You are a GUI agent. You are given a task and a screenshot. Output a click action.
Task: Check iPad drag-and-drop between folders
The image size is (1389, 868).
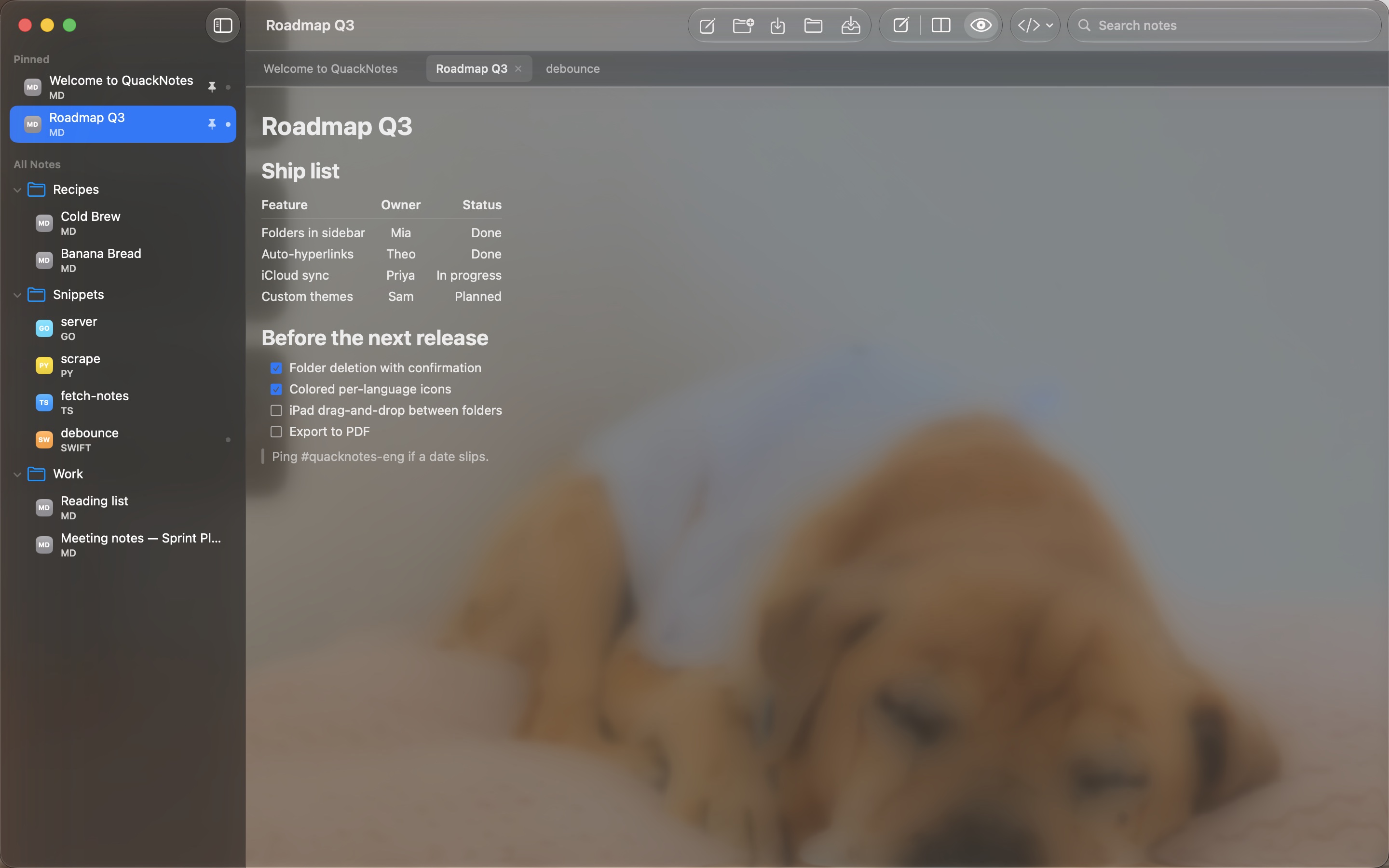click(x=276, y=410)
